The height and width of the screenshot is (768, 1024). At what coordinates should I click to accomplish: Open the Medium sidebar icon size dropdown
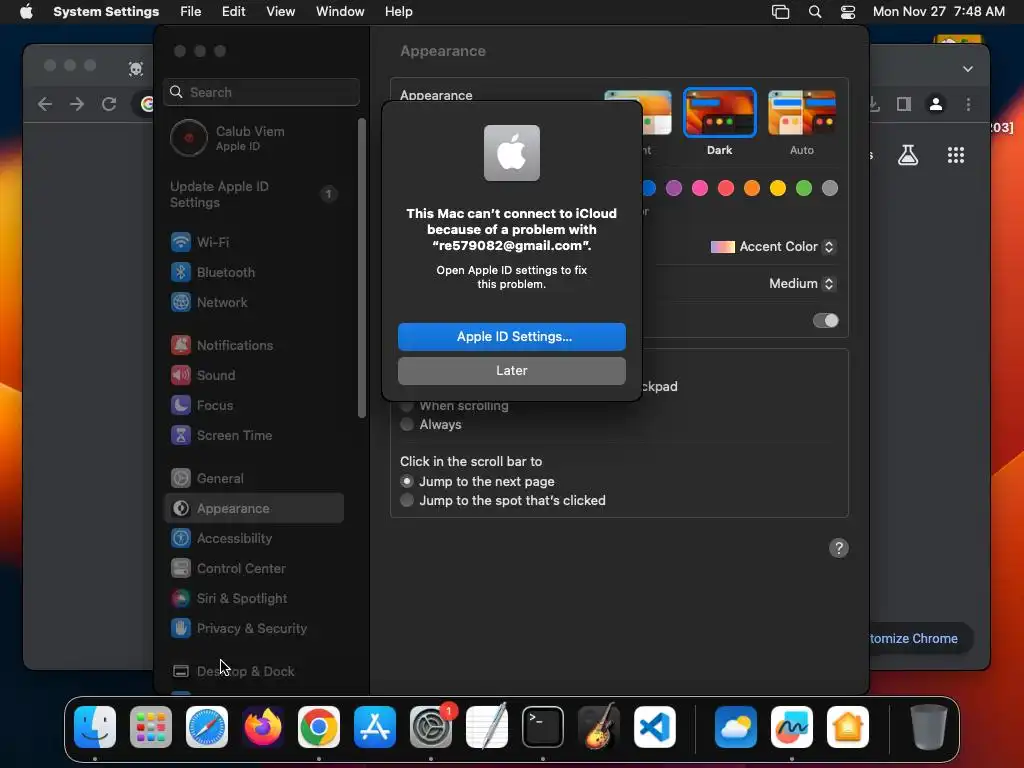[802, 283]
